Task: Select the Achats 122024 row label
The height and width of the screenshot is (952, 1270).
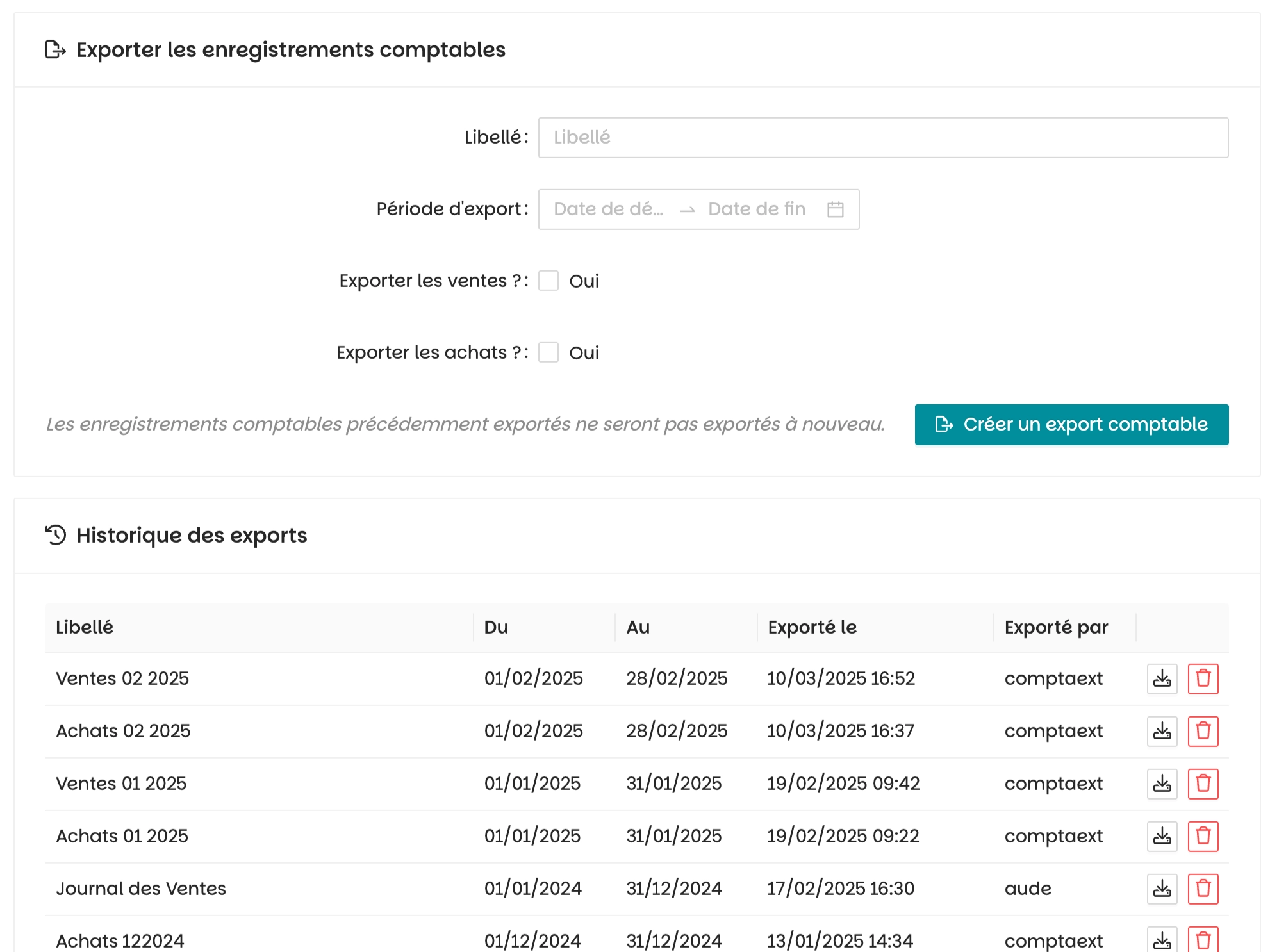Action: 120,940
